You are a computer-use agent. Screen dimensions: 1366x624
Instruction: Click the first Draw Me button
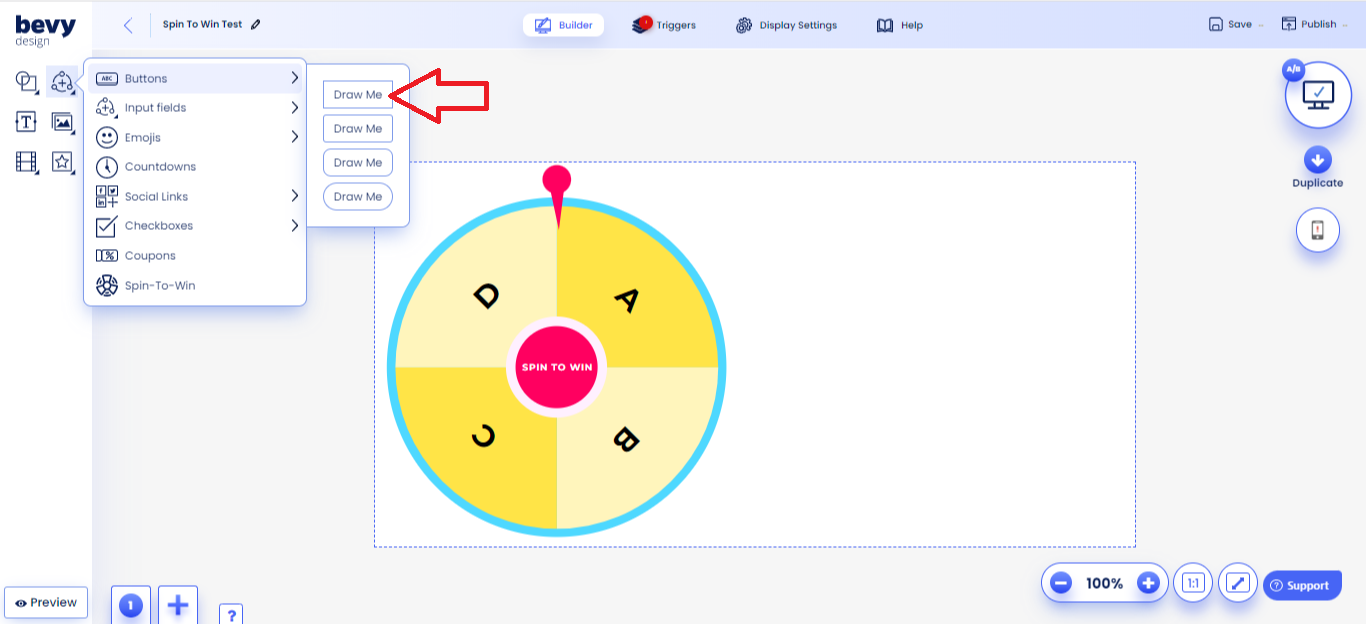[357, 93]
